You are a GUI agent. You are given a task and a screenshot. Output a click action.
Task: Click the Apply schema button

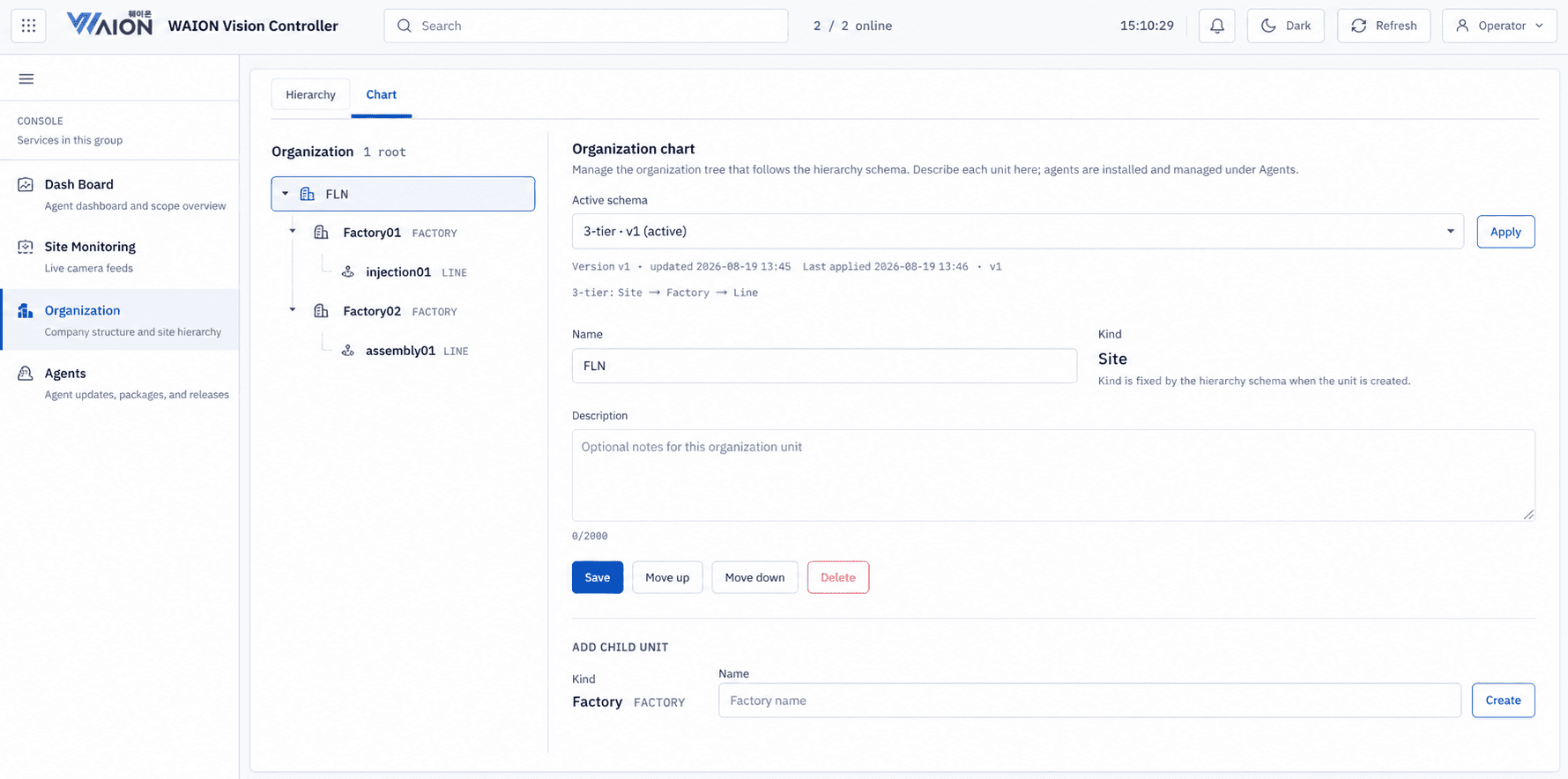coord(1505,232)
